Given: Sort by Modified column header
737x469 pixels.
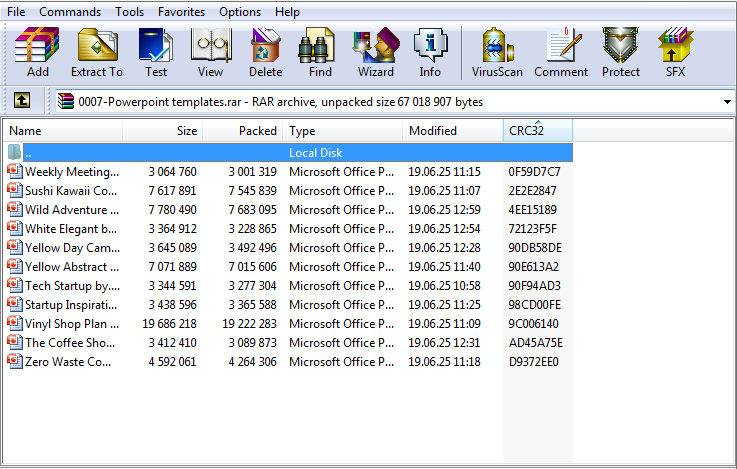Looking at the screenshot, I should tap(453, 131).
